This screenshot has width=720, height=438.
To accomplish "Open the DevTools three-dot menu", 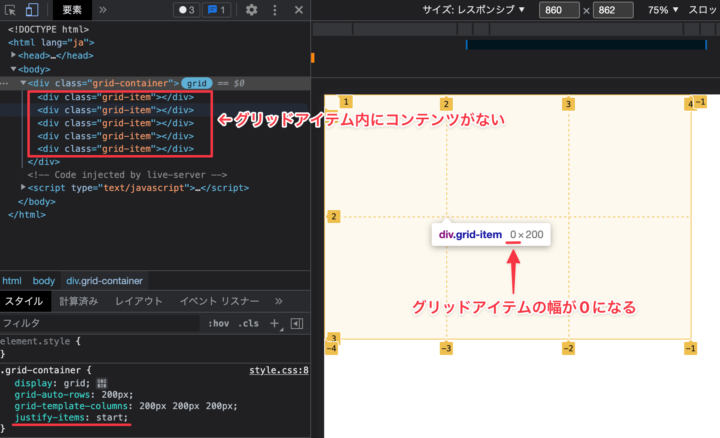I will [x=275, y=10].
